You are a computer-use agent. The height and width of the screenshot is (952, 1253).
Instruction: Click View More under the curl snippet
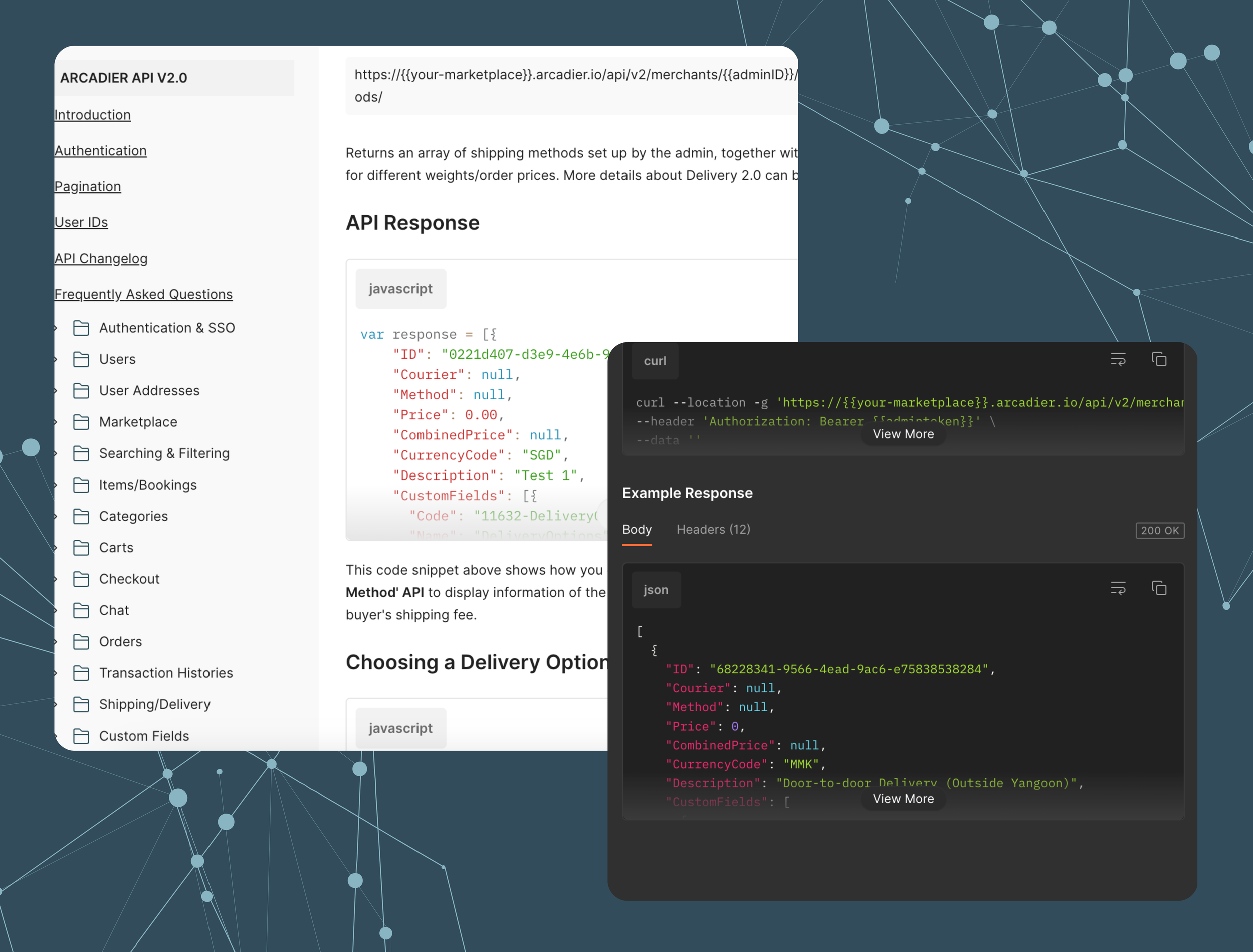click(x=903, y=434)
